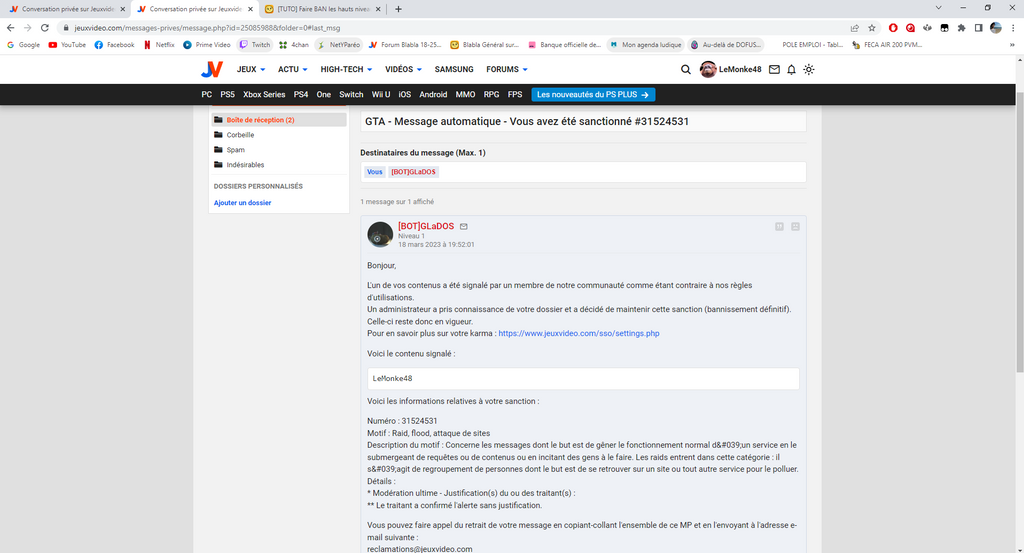Open the Twitch bookmark
The height and width of the screenshot is (553, 1024).
tap(255, 45)
